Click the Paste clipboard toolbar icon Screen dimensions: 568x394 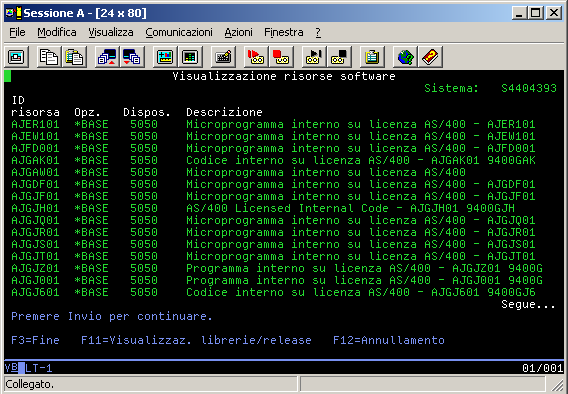tap(74, 57)
